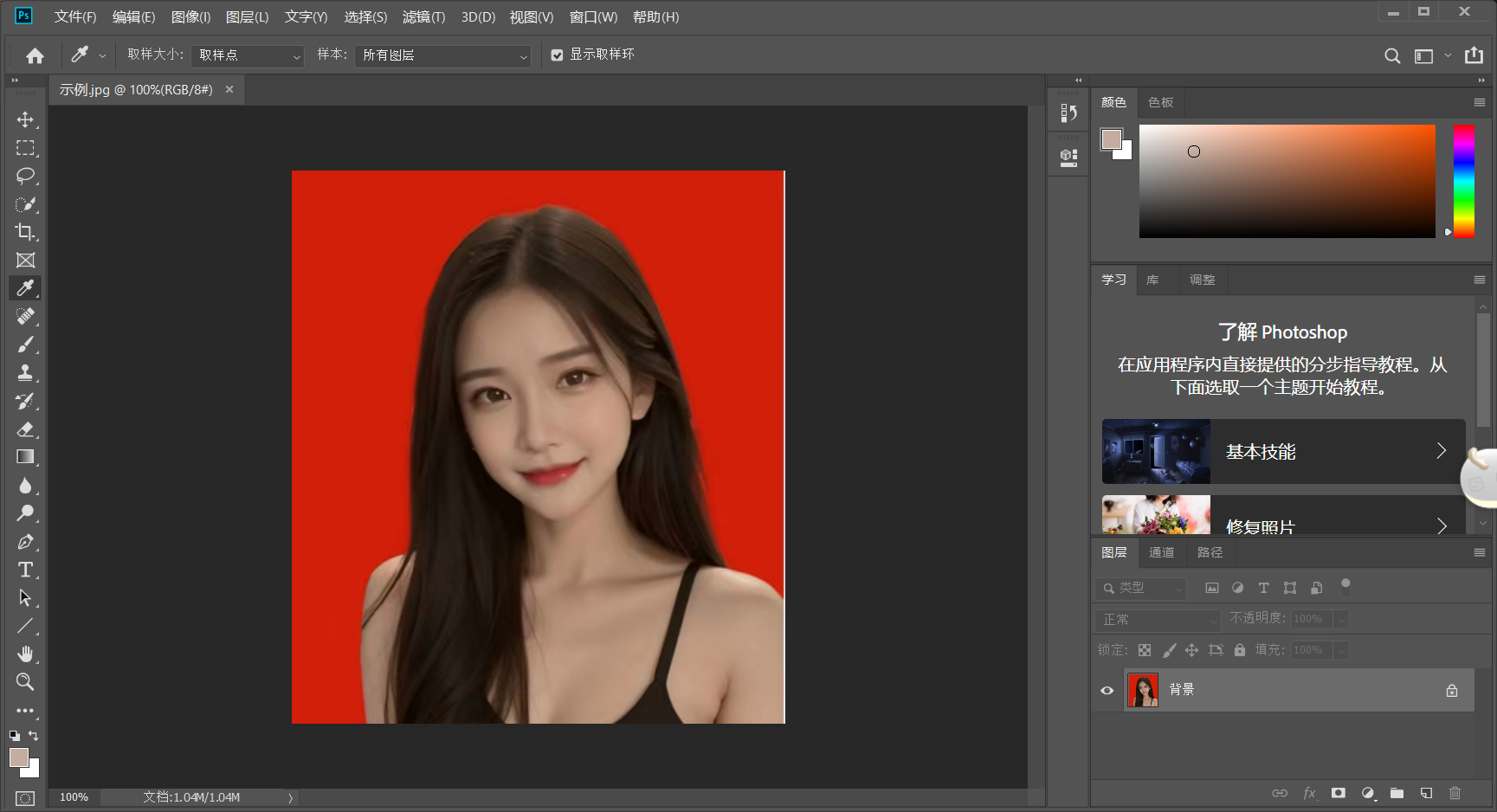The image size is (1497, 812).
Task: Open the Layers panel menu
Action: 1480,552
